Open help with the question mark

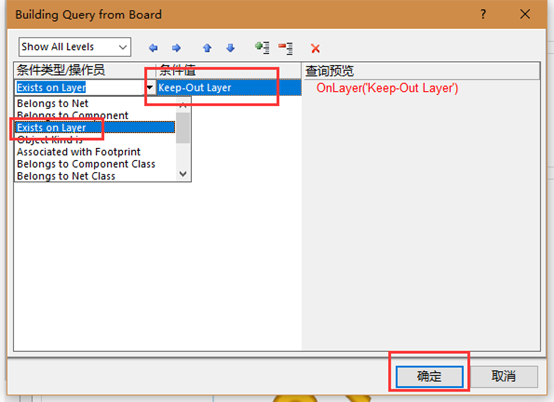(483, 14)
